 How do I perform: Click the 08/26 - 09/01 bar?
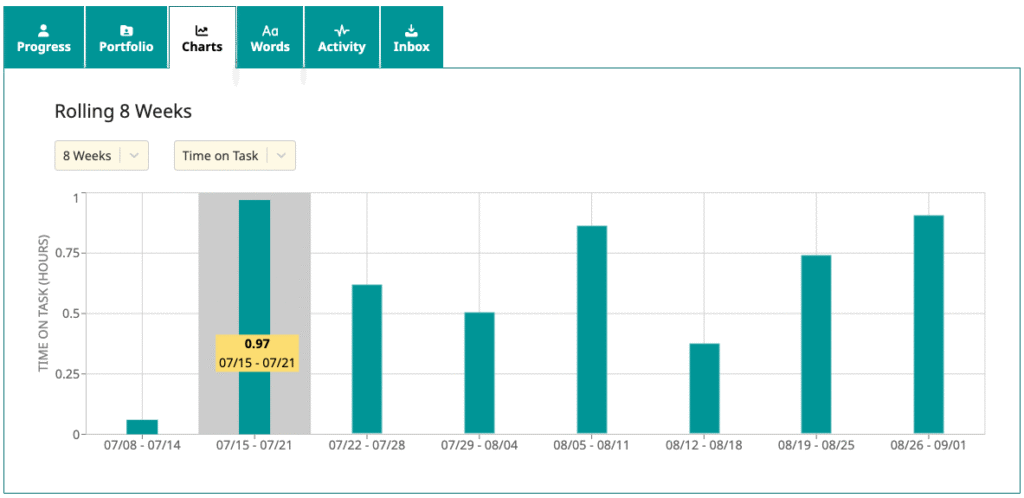tap(928, 324)
